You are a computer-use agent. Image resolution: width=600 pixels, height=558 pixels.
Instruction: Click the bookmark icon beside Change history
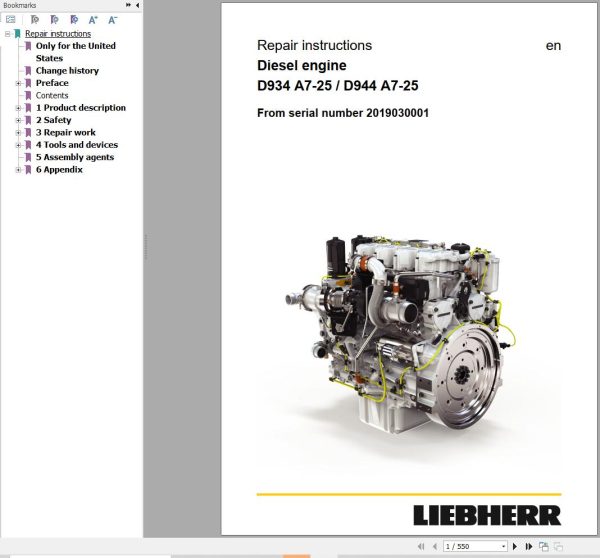(28, 71)
